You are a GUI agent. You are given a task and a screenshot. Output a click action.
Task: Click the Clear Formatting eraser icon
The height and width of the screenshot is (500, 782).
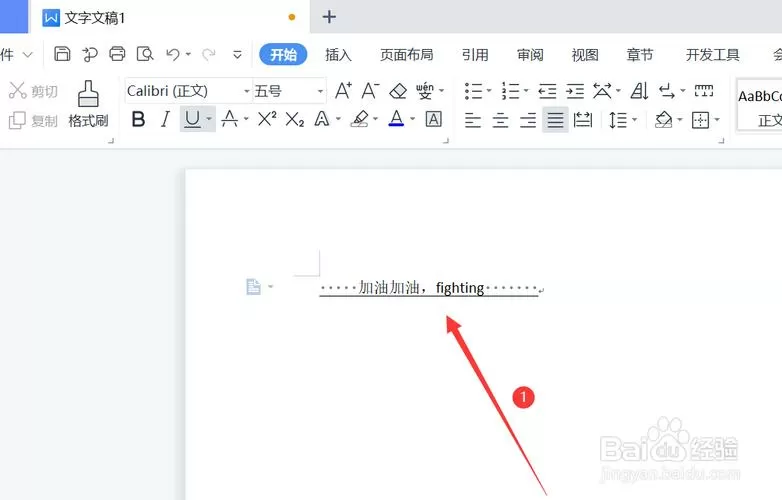click(x=398, y=91)
